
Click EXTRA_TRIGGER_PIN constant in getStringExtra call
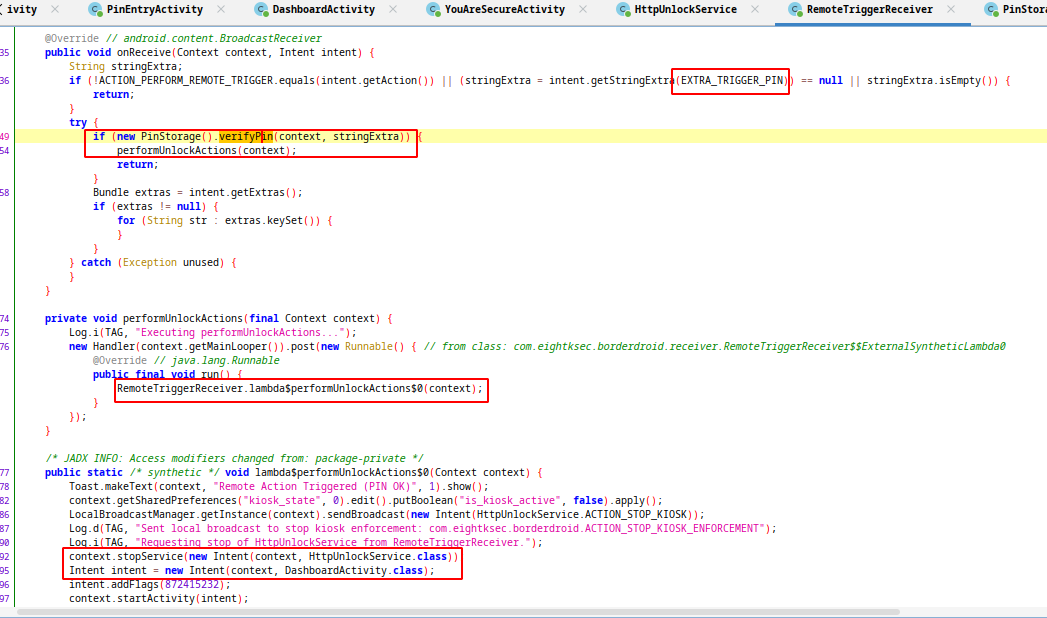[731, 80]
